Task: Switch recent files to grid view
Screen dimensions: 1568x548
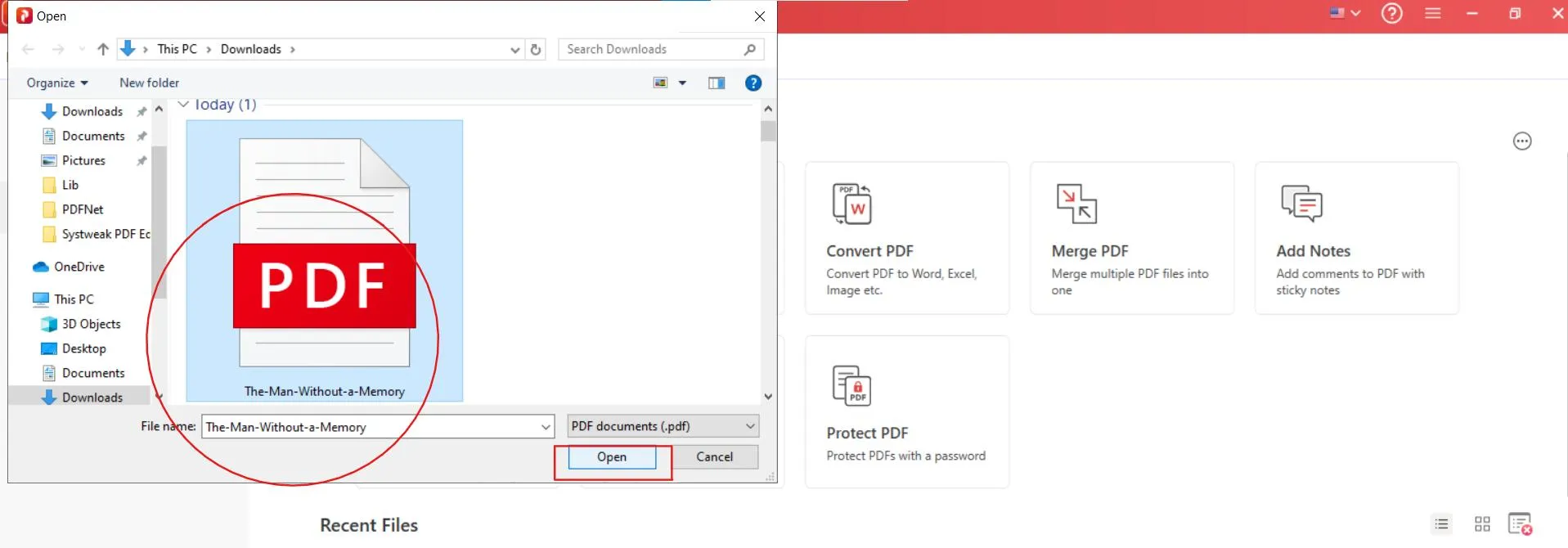Action: click(1482, 524)
